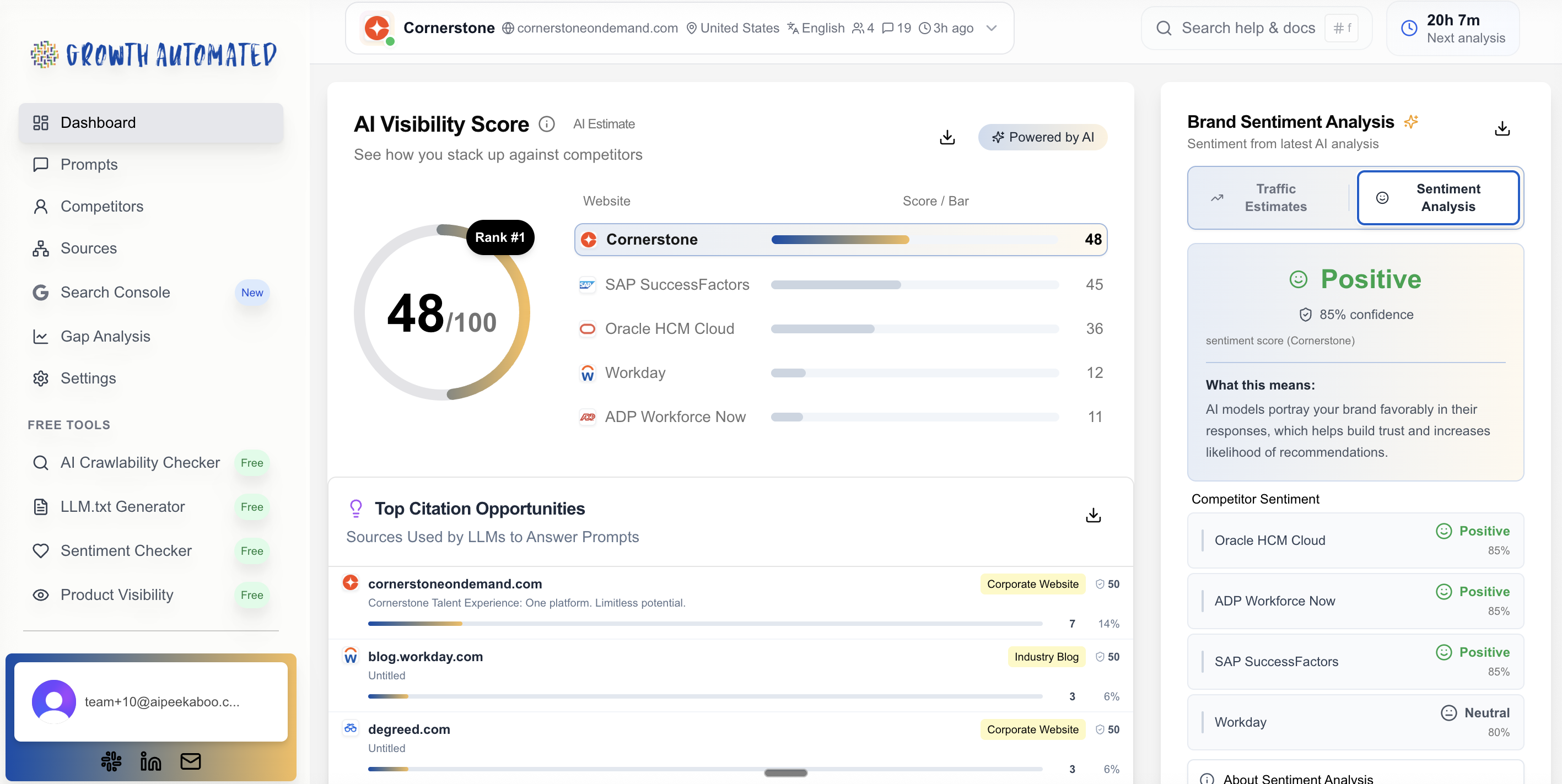This screenshot has height=784, width=1562.
Task: Expand the Cornerstone brand selector chevron
Action: point(992,29)
